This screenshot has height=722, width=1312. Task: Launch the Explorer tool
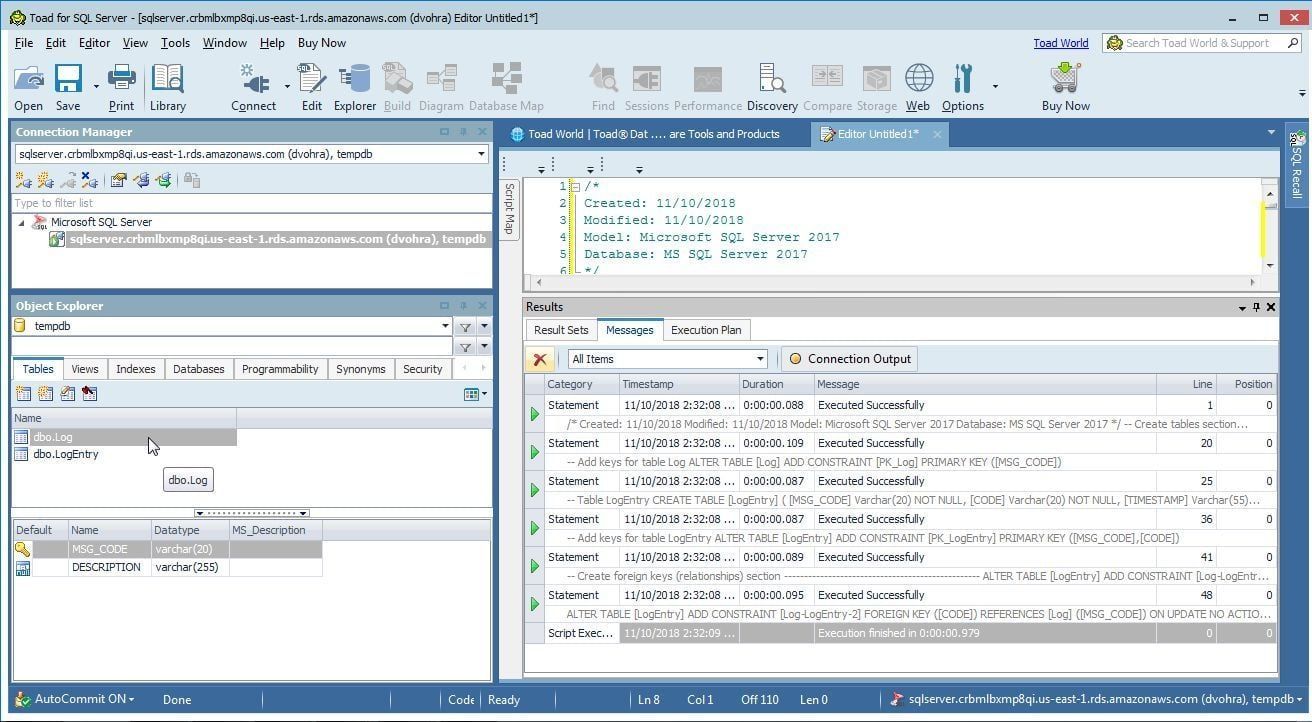pyautogui.click(x=354, y=87)
